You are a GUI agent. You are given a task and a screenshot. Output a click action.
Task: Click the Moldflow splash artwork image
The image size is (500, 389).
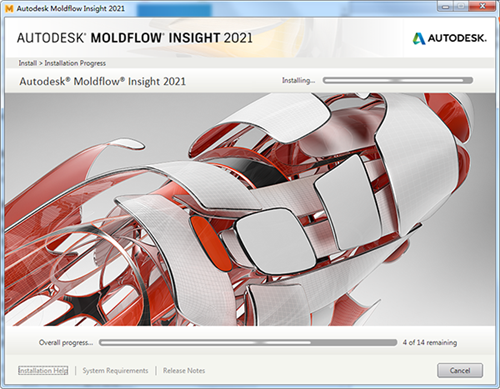250,209
